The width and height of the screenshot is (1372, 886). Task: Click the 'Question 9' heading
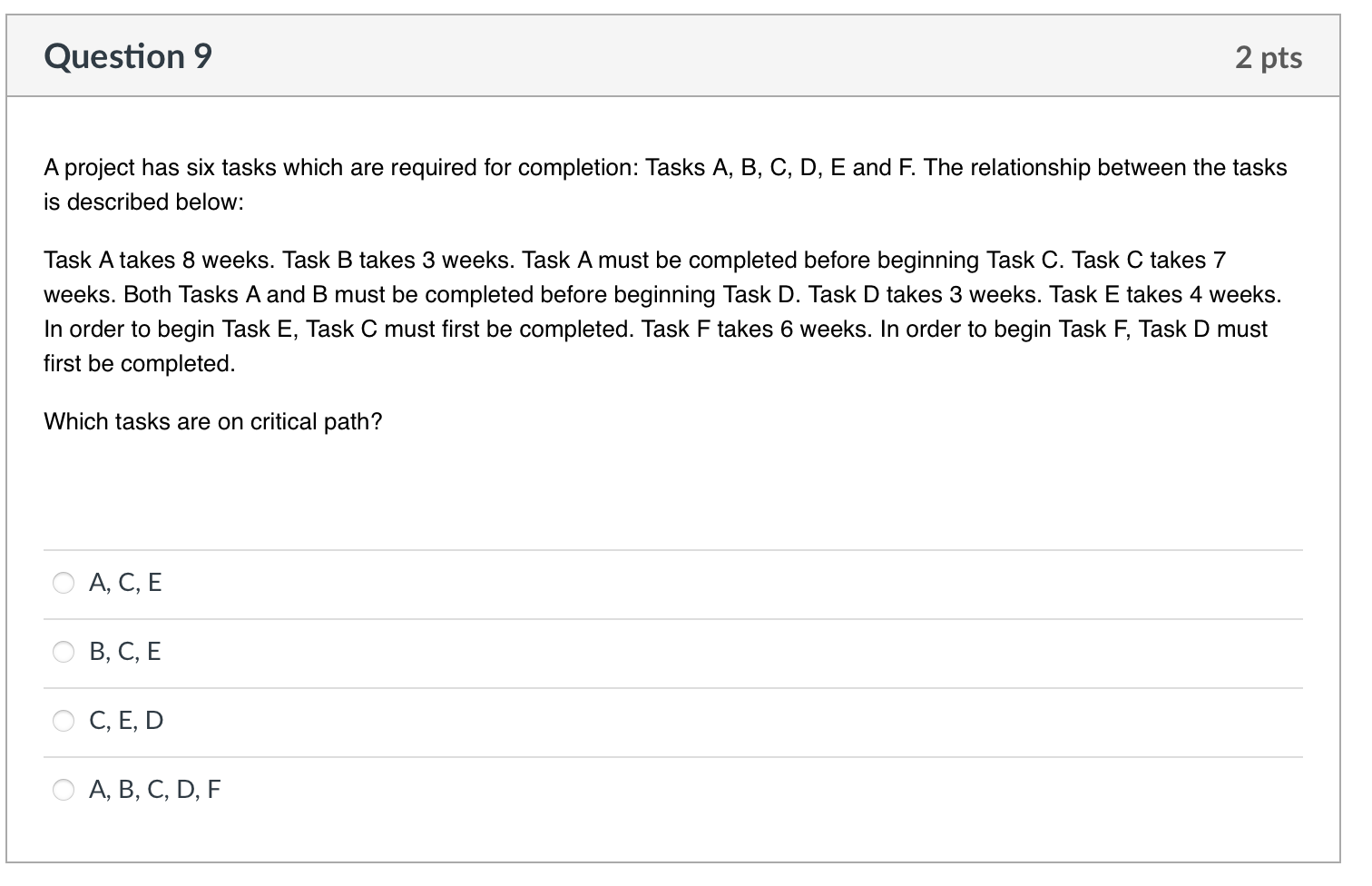(128, 55)
